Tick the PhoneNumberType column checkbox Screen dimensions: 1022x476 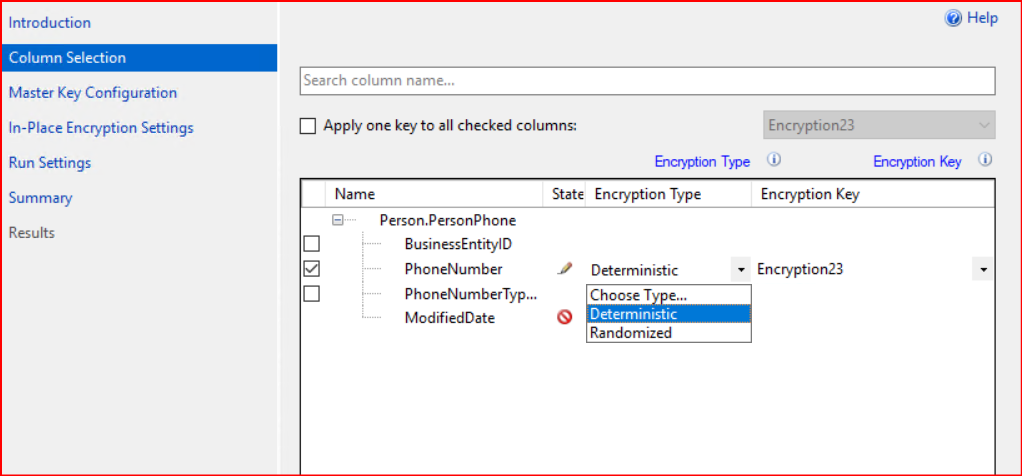(x=312, y=294)
